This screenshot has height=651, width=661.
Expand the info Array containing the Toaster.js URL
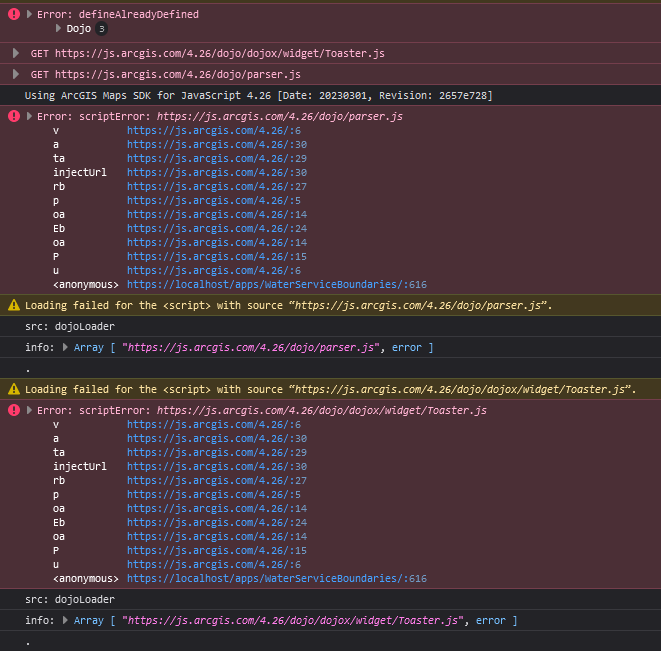(x=67, y=620)
